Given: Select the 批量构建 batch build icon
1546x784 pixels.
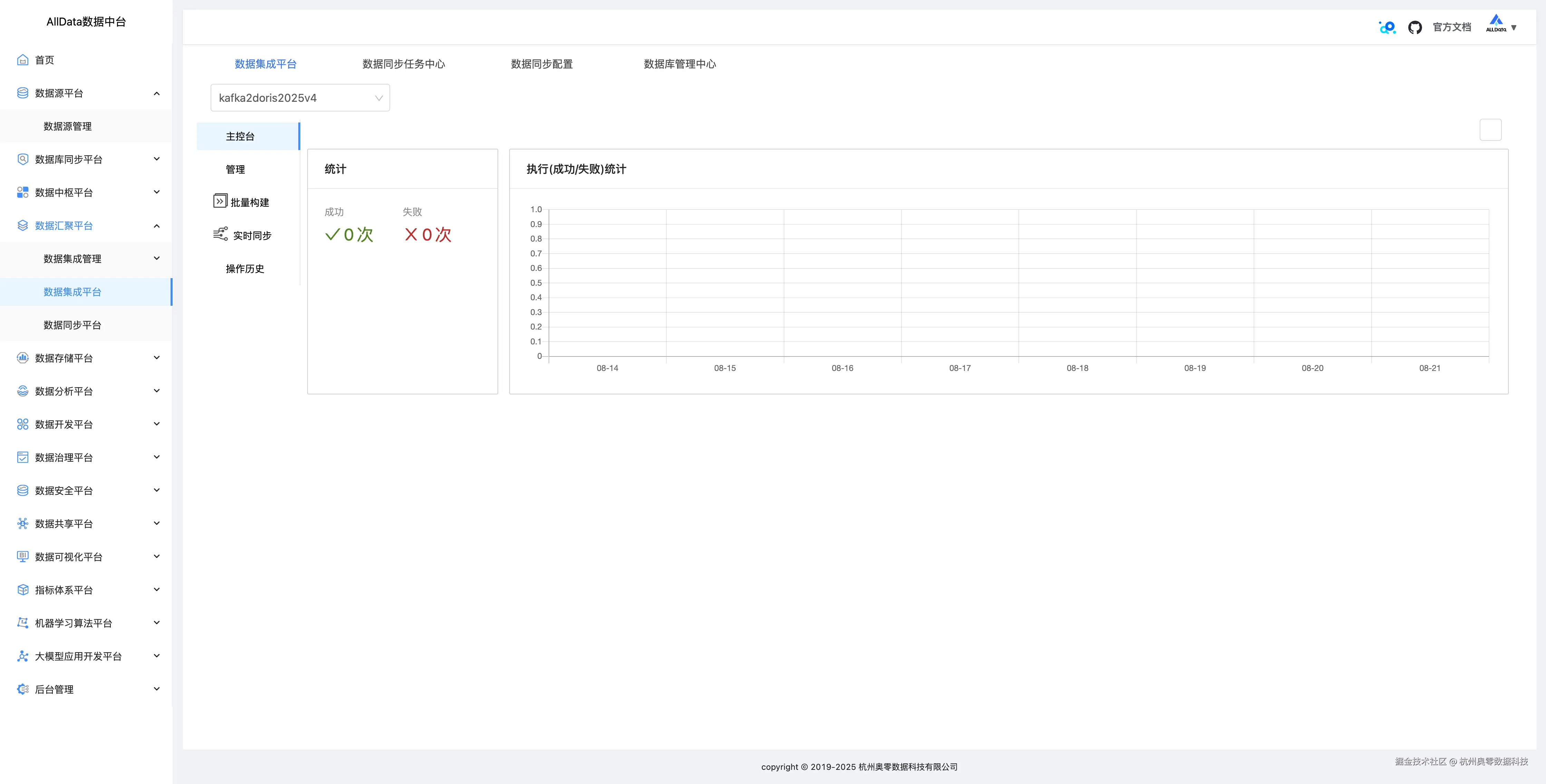Looking at the screenshot, I should (220, 201).
